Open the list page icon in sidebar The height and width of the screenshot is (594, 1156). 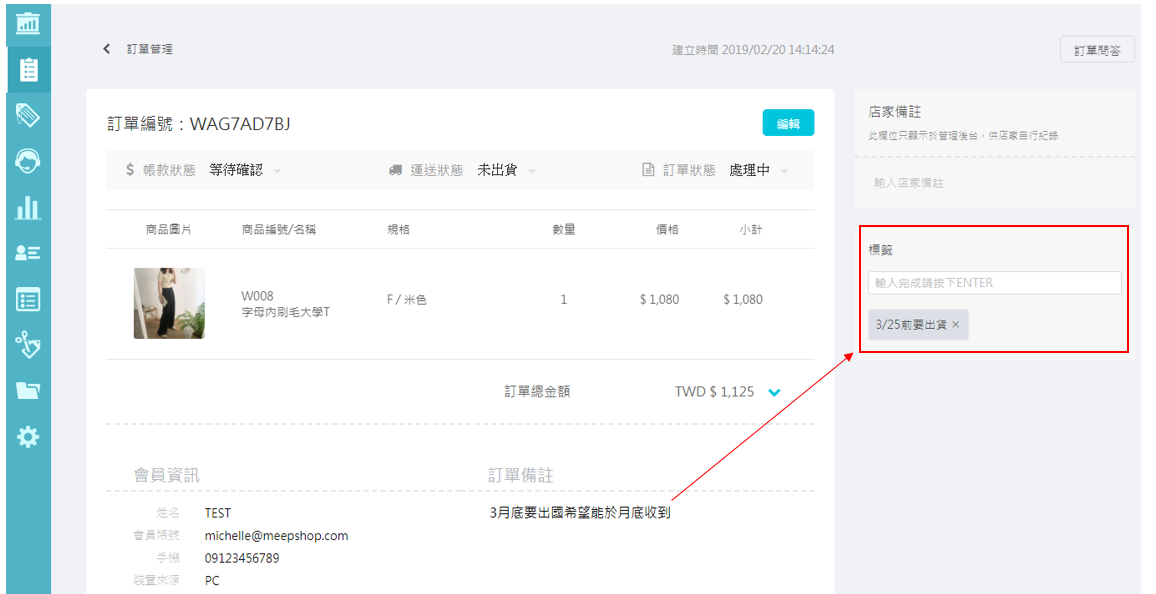(x=28, y=299)
